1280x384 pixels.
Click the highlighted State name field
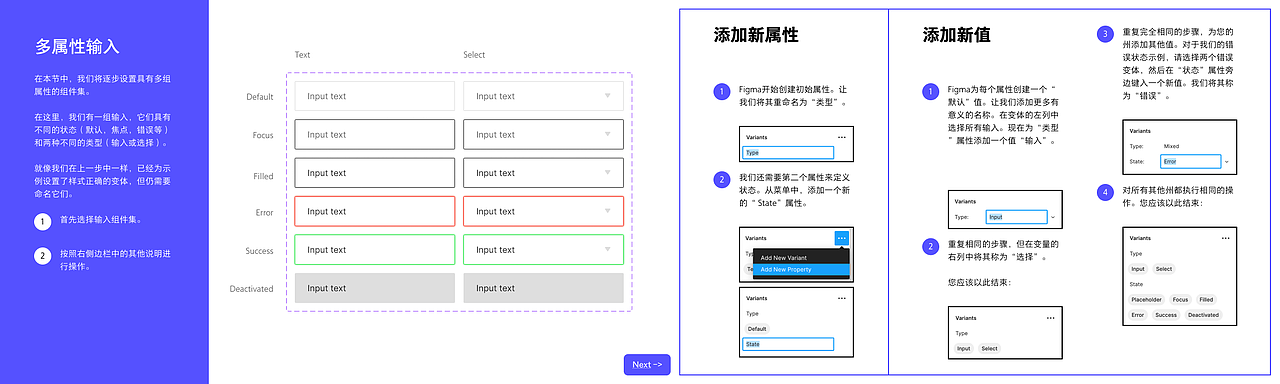pyautogui.click(x=788, y=344)
